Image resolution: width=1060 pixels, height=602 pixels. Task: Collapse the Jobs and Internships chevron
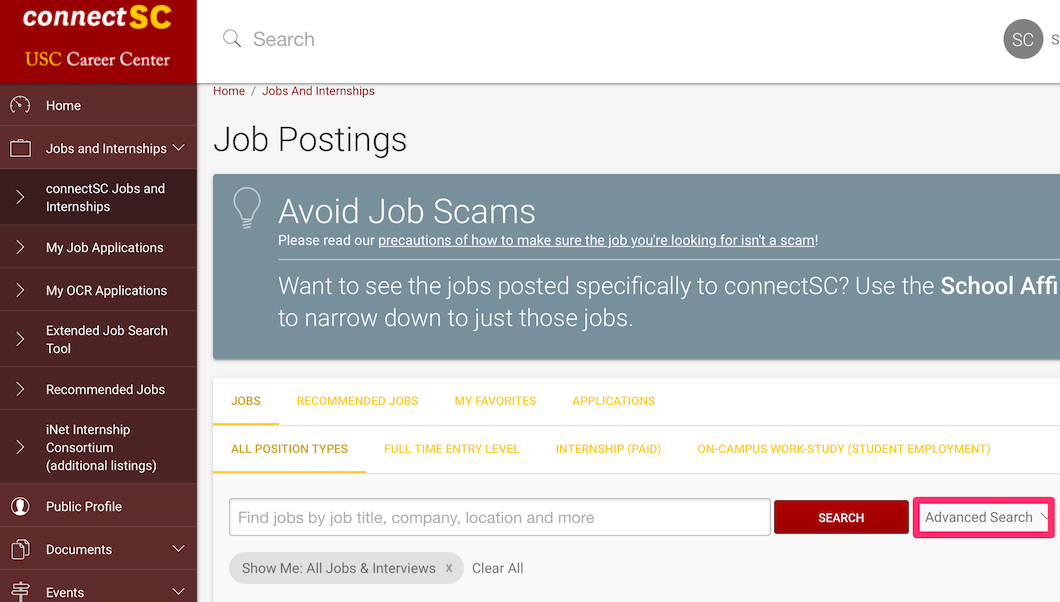178,148
